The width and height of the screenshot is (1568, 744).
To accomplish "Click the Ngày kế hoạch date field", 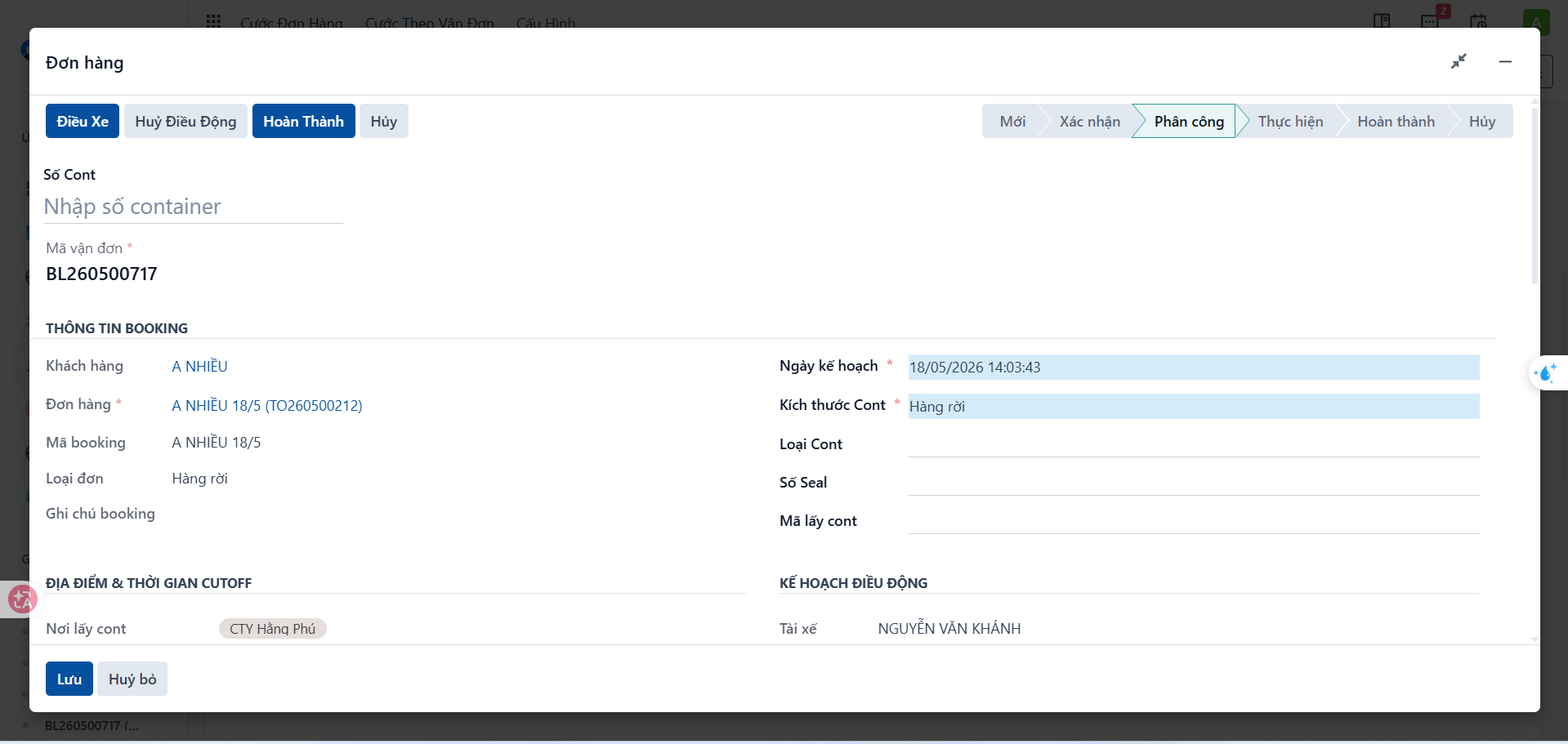I will (1194, 367).
